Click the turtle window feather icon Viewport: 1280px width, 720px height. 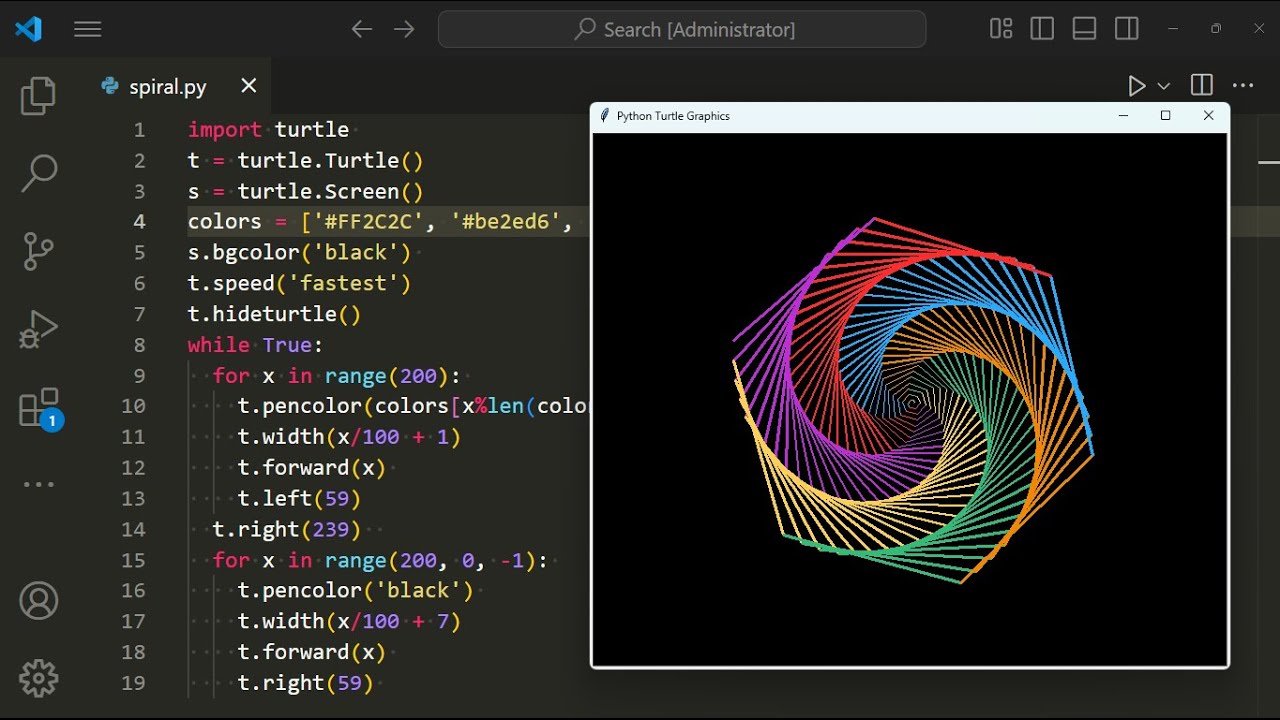604,116
